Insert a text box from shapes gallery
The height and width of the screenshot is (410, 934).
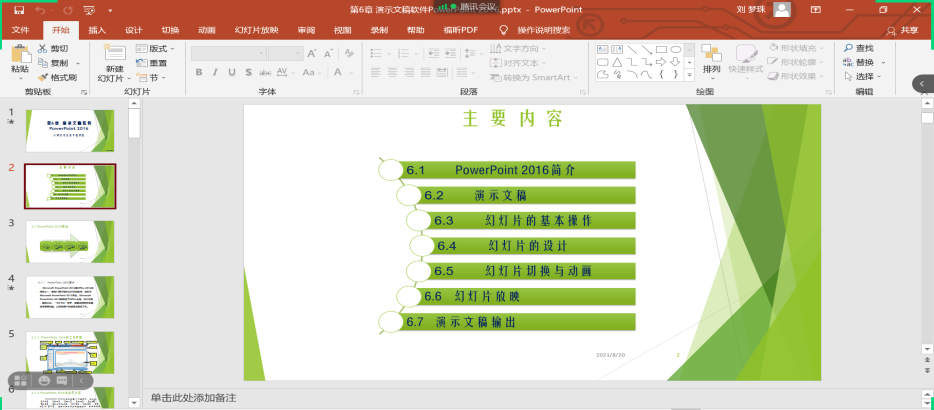602,49
